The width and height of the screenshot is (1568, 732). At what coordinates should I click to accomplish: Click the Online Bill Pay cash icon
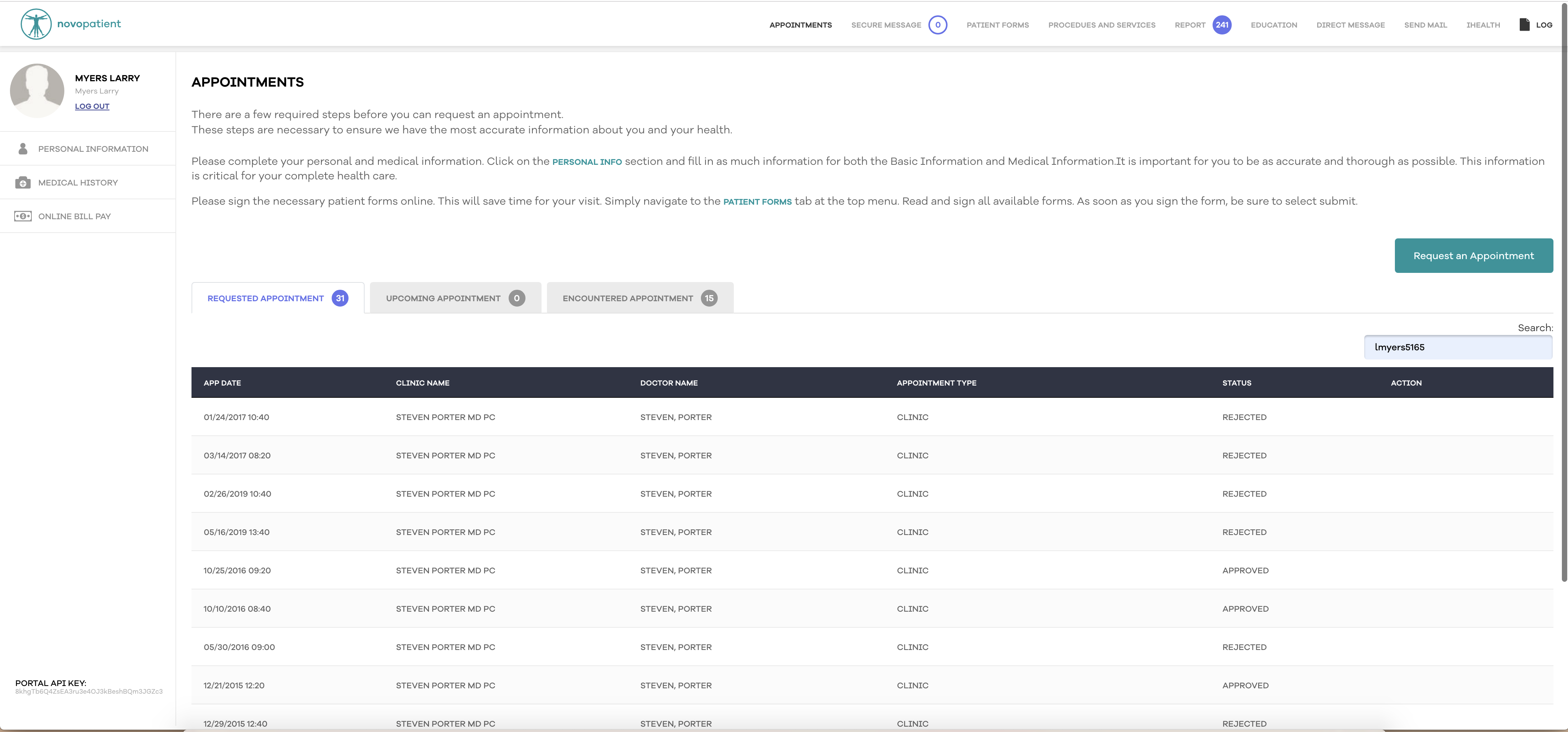click(x=23, y=216)
